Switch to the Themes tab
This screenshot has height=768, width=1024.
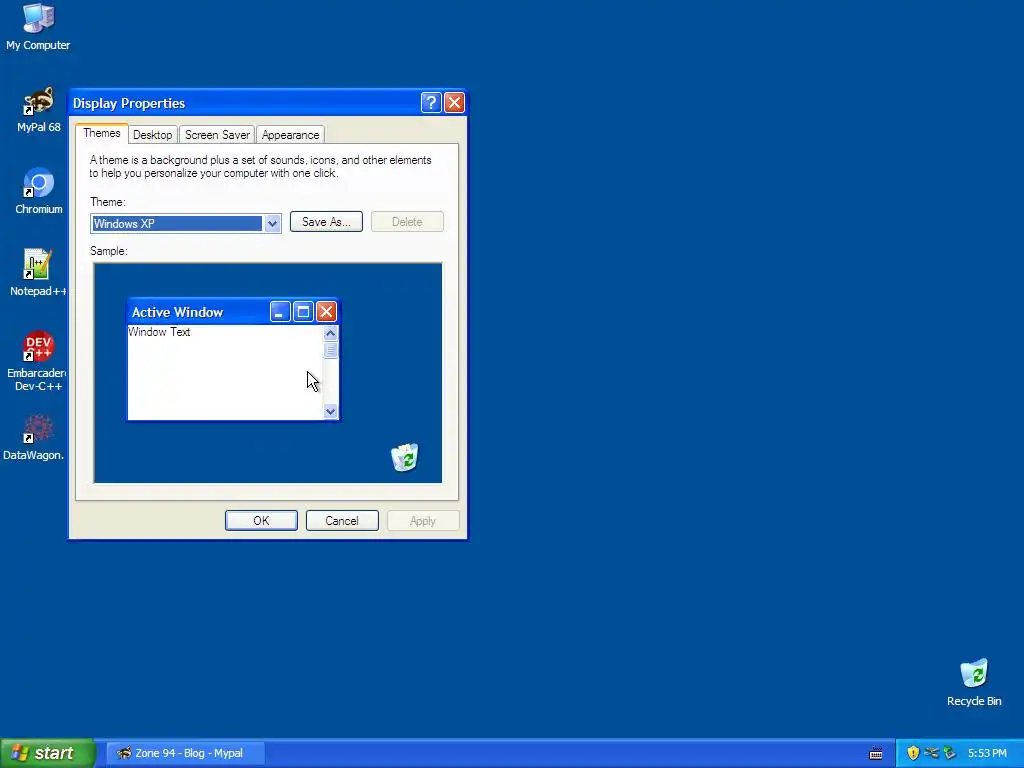pos(102,133)
